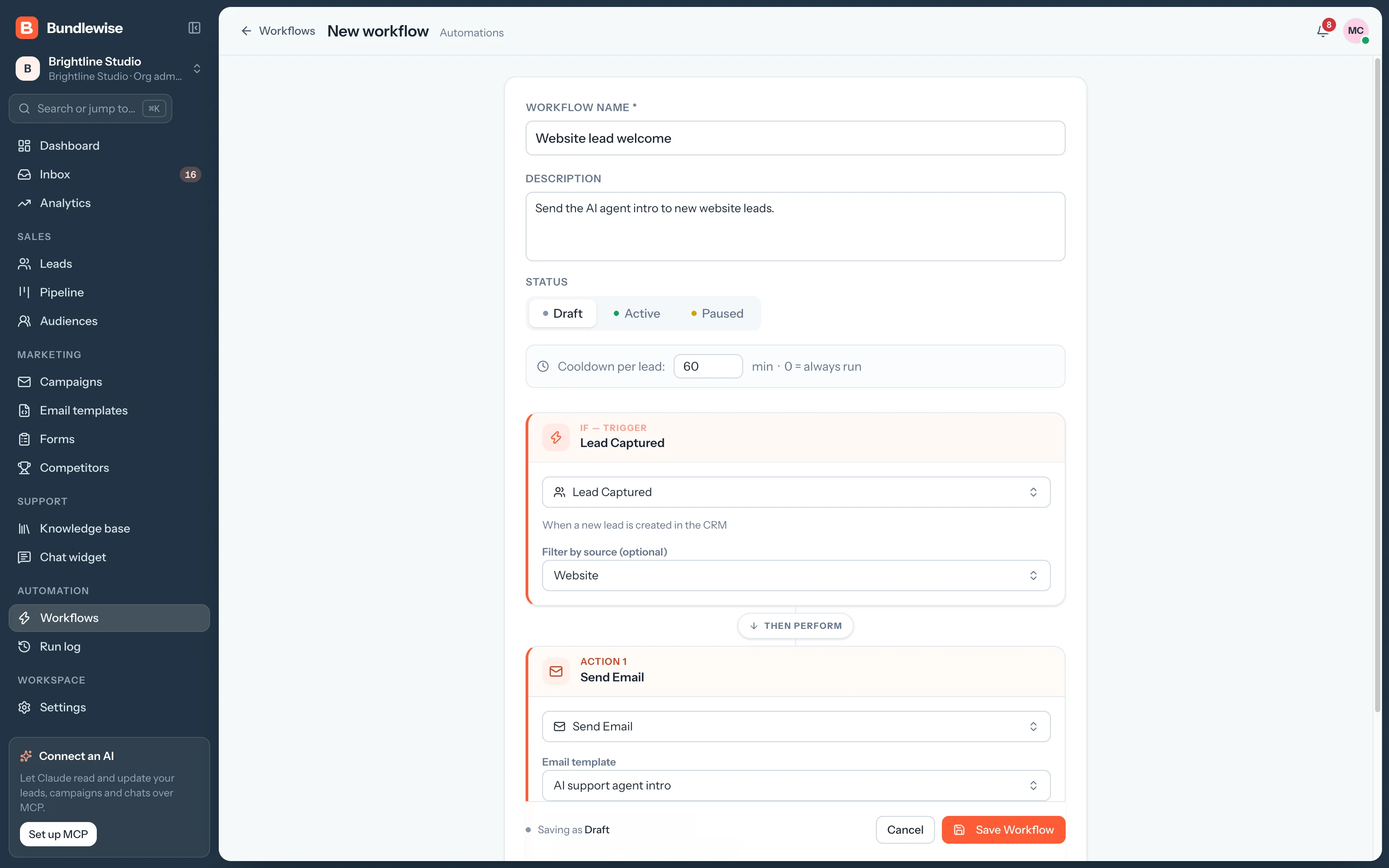Click the back arrow next to Workflows
The height and width of the screenshot is (868, 1389).
(x=246, y=31)
